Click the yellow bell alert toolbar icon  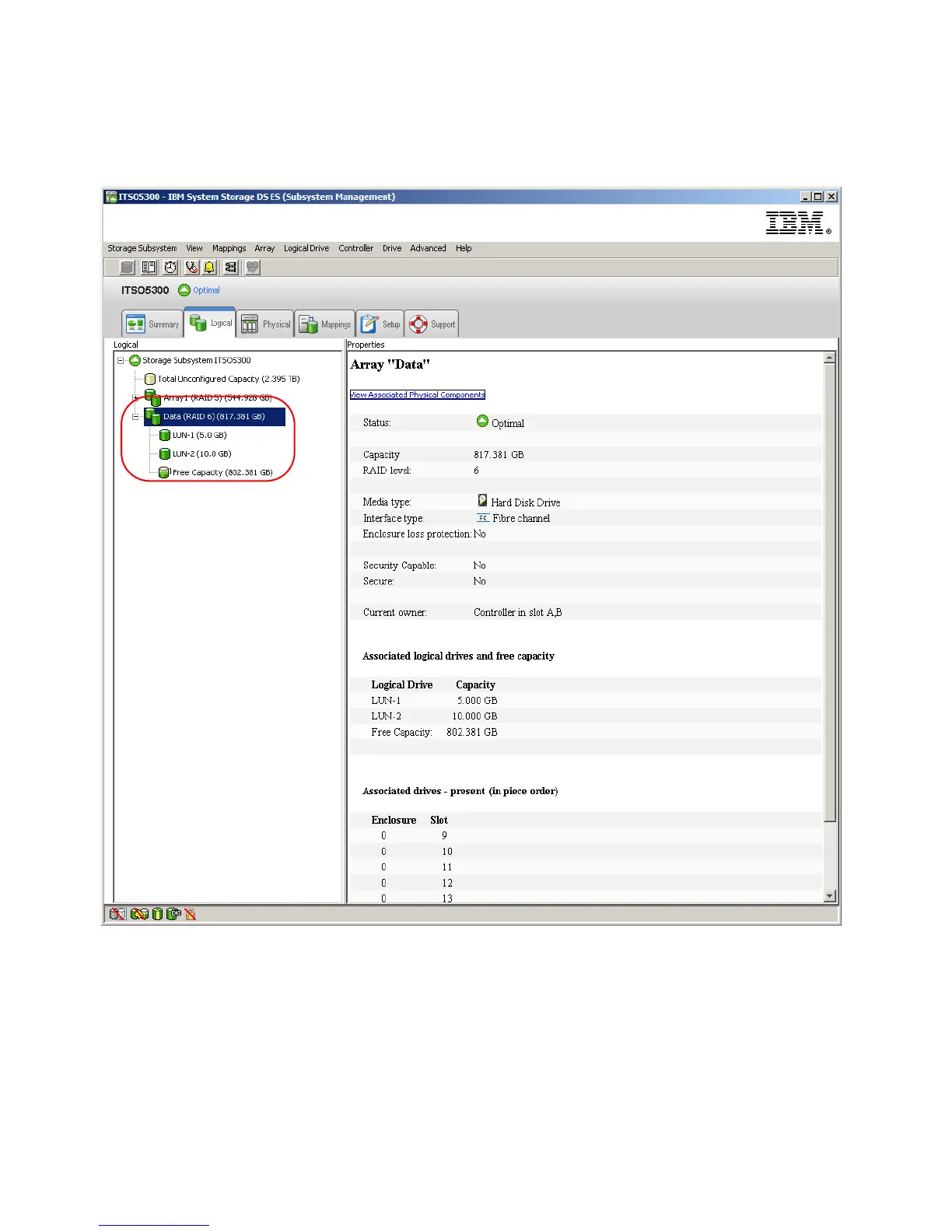coord(209,267)
